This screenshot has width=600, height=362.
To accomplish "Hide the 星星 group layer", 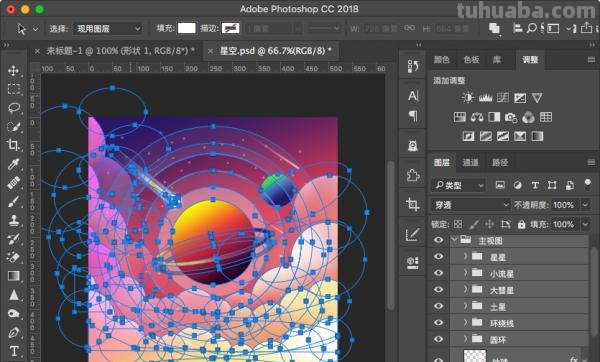I will [x=439, y=257].
